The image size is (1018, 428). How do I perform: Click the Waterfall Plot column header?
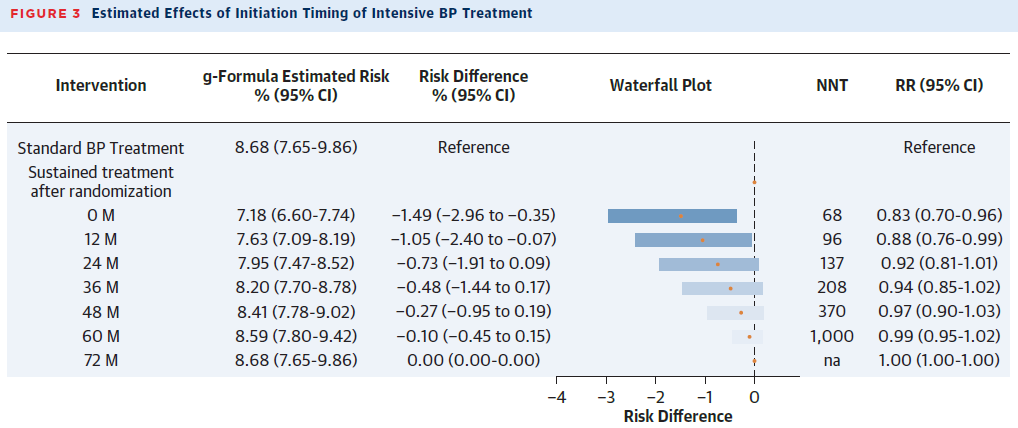point(661,86)
